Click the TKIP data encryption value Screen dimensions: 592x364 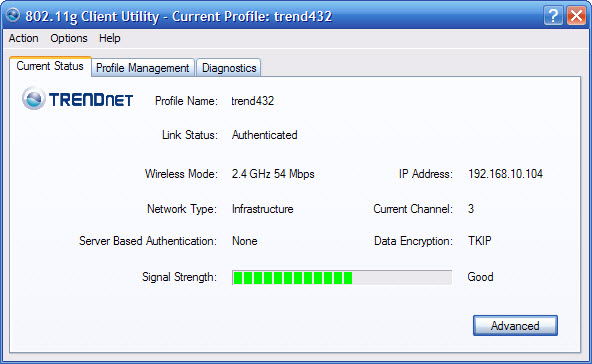click(479, 241)
